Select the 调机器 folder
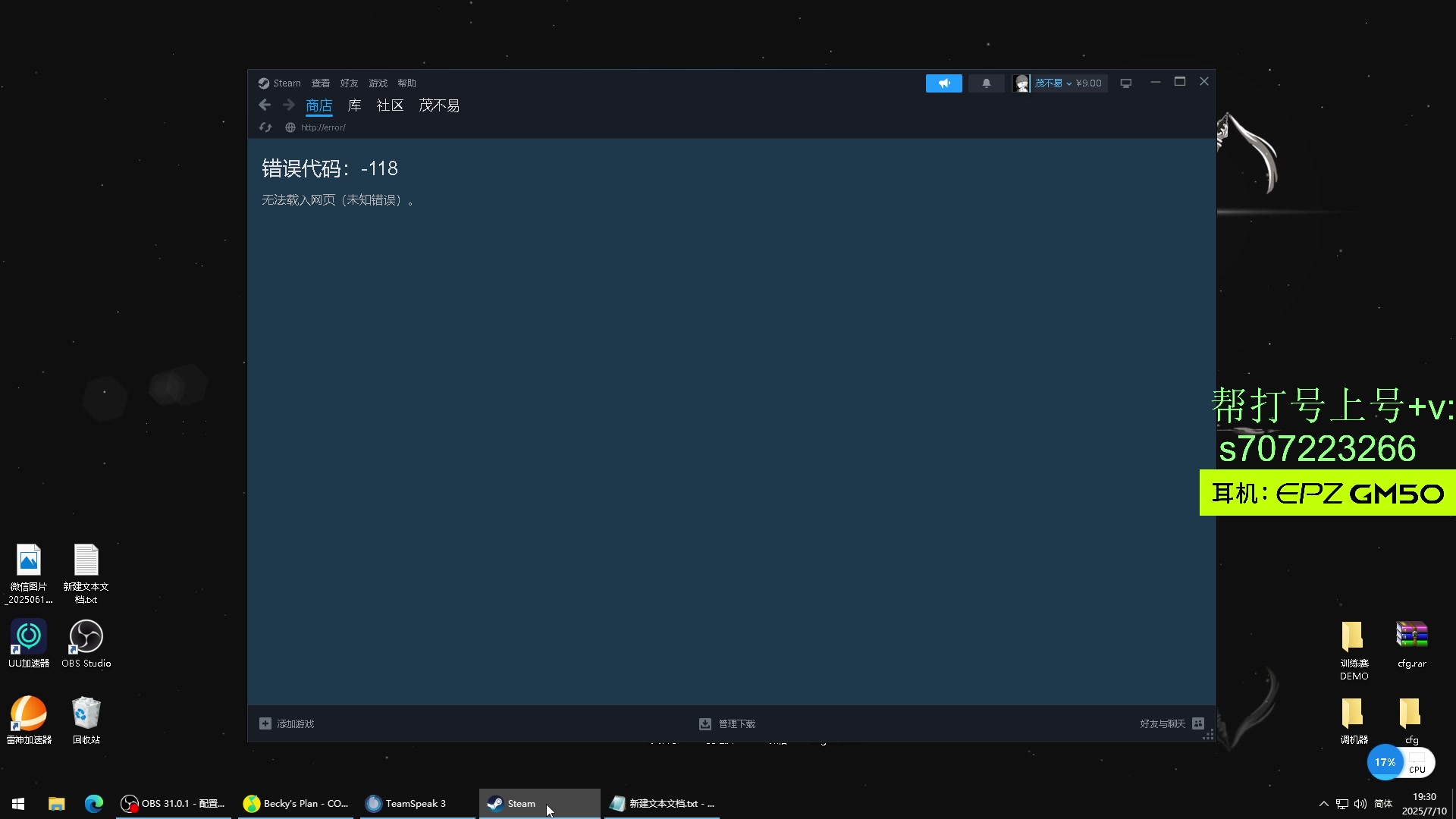Viewport: 1456px width, 819px height. (1354, 721)
